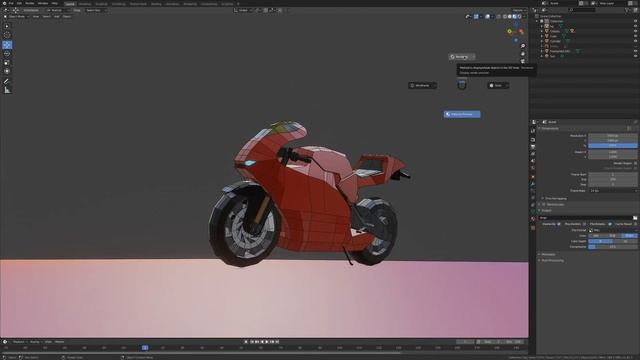Click the resolution percentage slider

(x=613, y=145)
